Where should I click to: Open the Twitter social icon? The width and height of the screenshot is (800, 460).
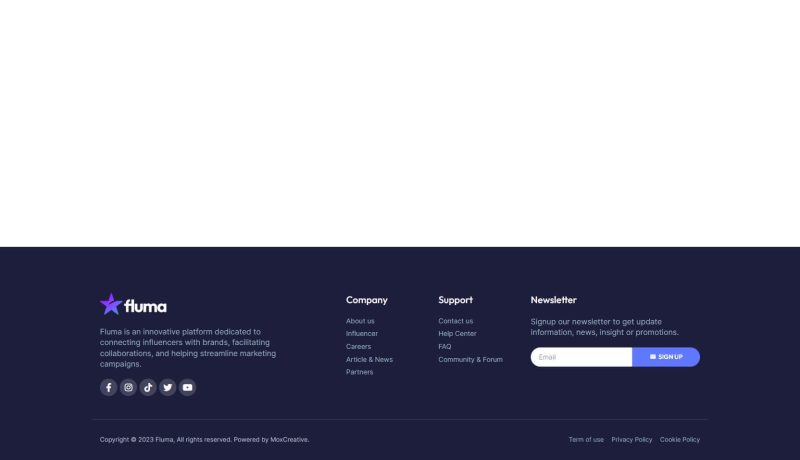(167, 387)
